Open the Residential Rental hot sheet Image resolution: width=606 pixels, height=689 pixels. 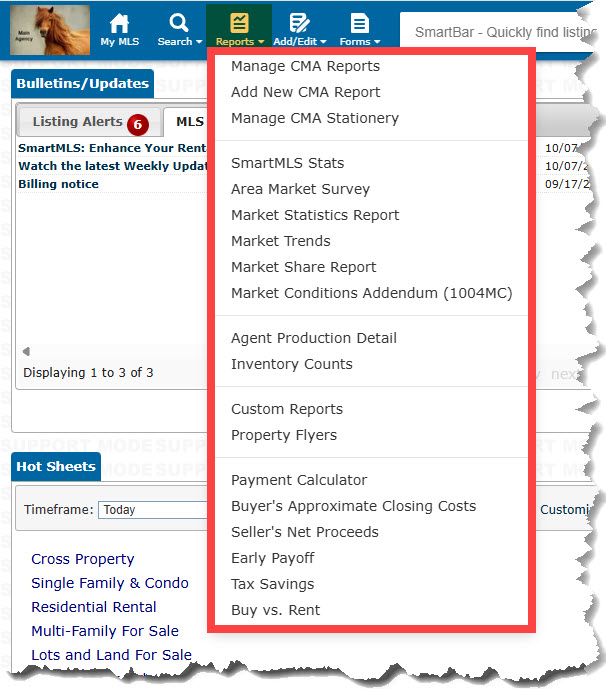(x=94, y=607)
